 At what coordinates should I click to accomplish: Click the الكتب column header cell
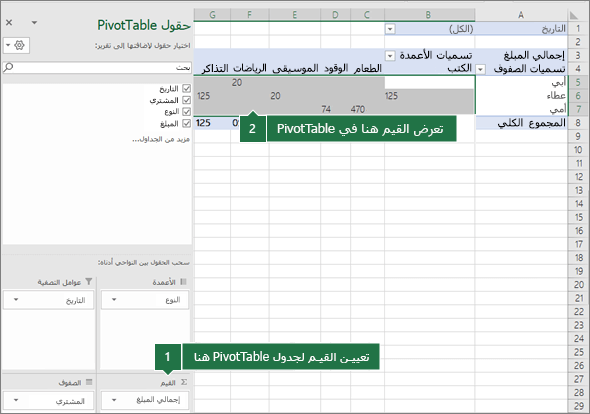429,69
